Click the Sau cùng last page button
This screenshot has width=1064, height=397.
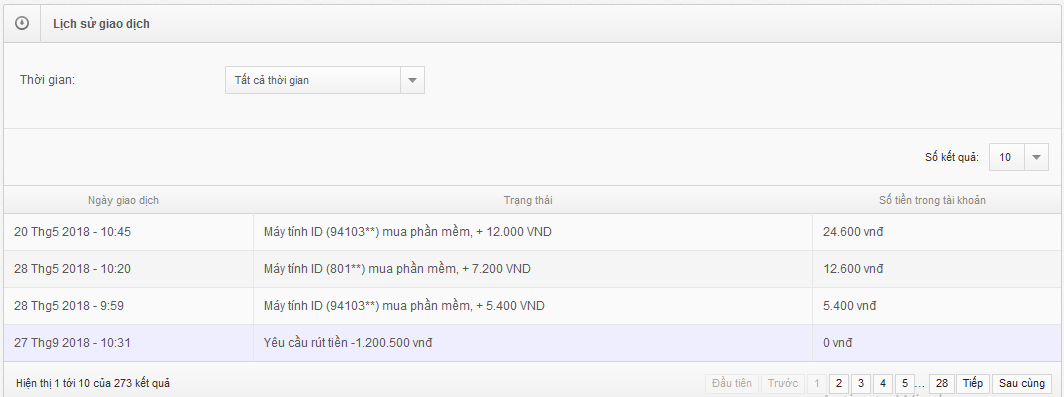tap(1022, 383)
